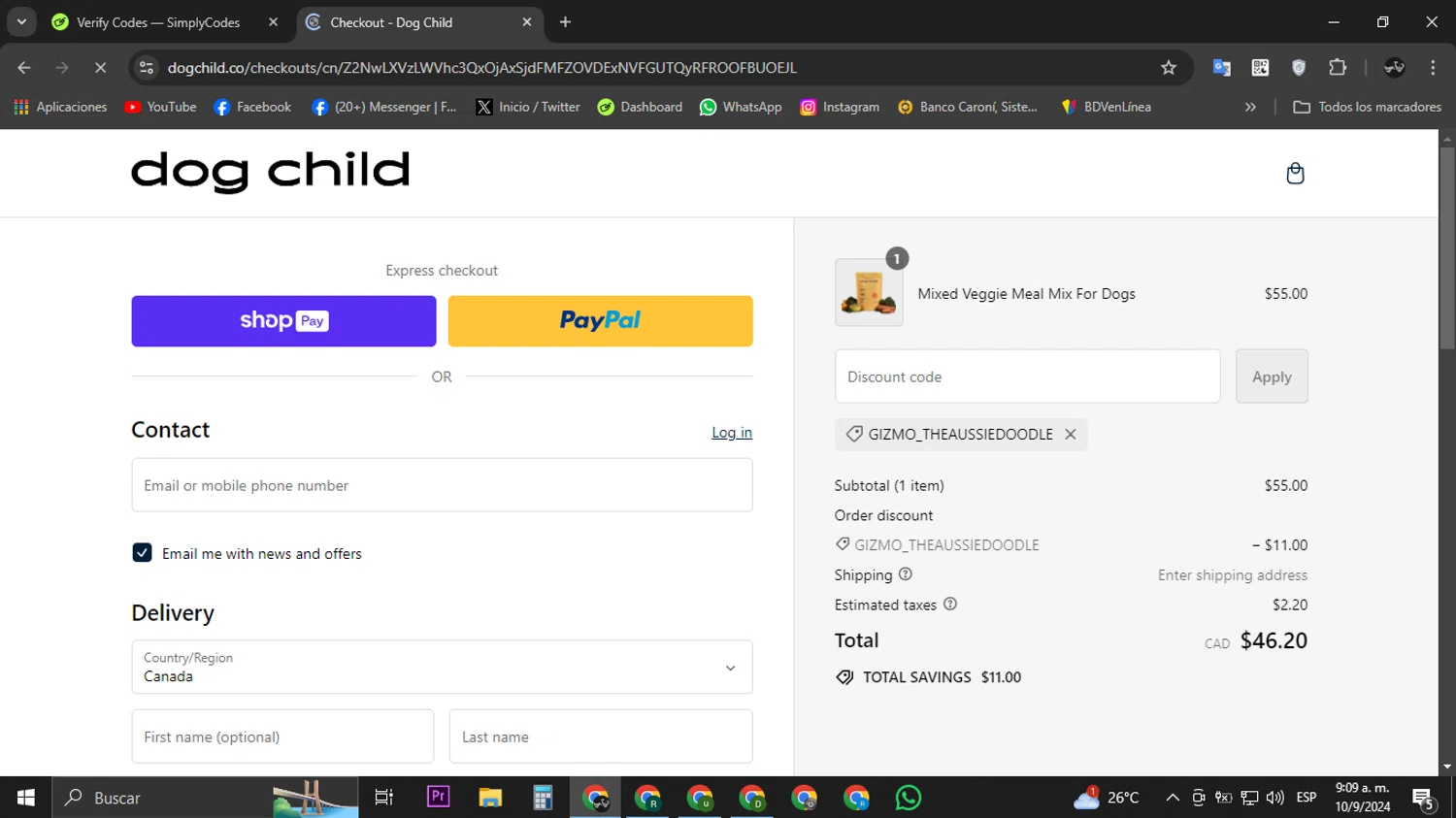View site information icon in address bar
The height and width of the screenshot is (818, 1456).
147,67
